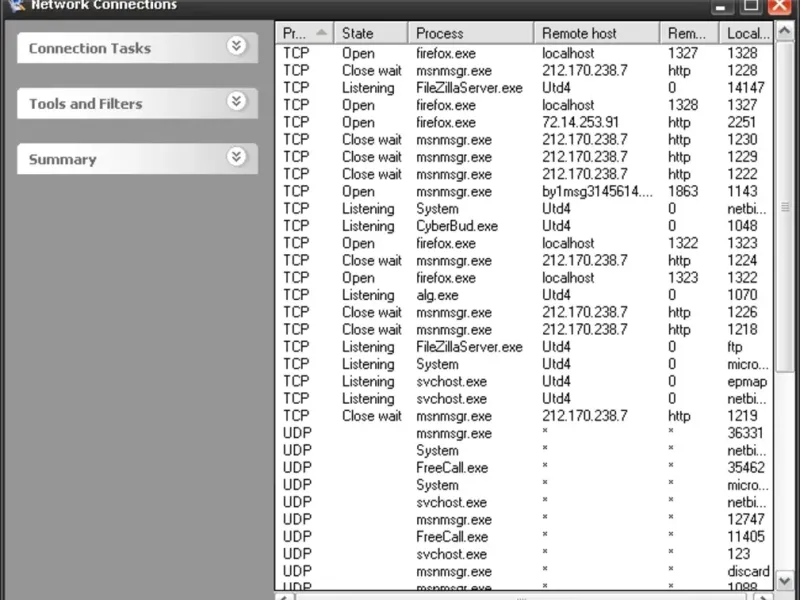Click the vertical scrollbar thumb
Screen dimensions: 800x600
click(x=784, y=207)
